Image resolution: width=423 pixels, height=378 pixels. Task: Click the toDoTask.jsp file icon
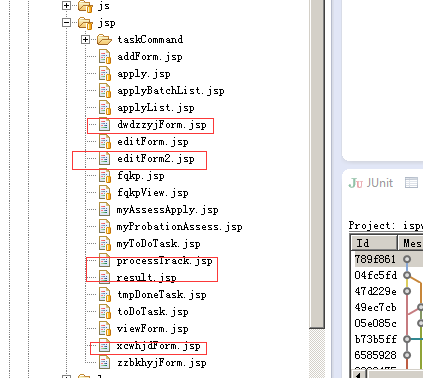tap(105, 311)
